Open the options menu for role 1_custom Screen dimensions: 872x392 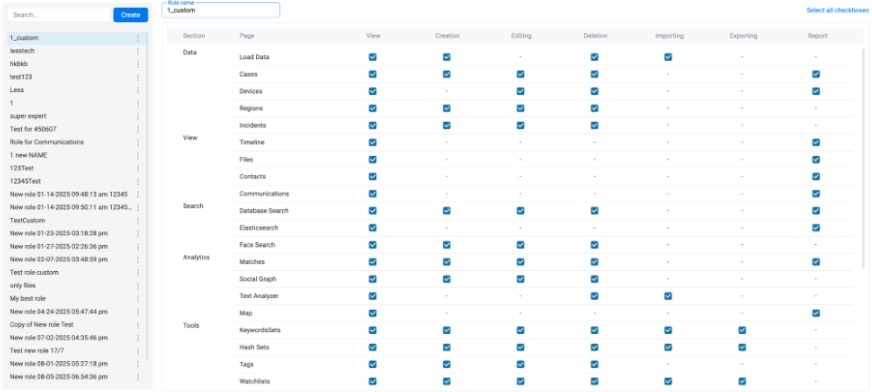[138, 38]
